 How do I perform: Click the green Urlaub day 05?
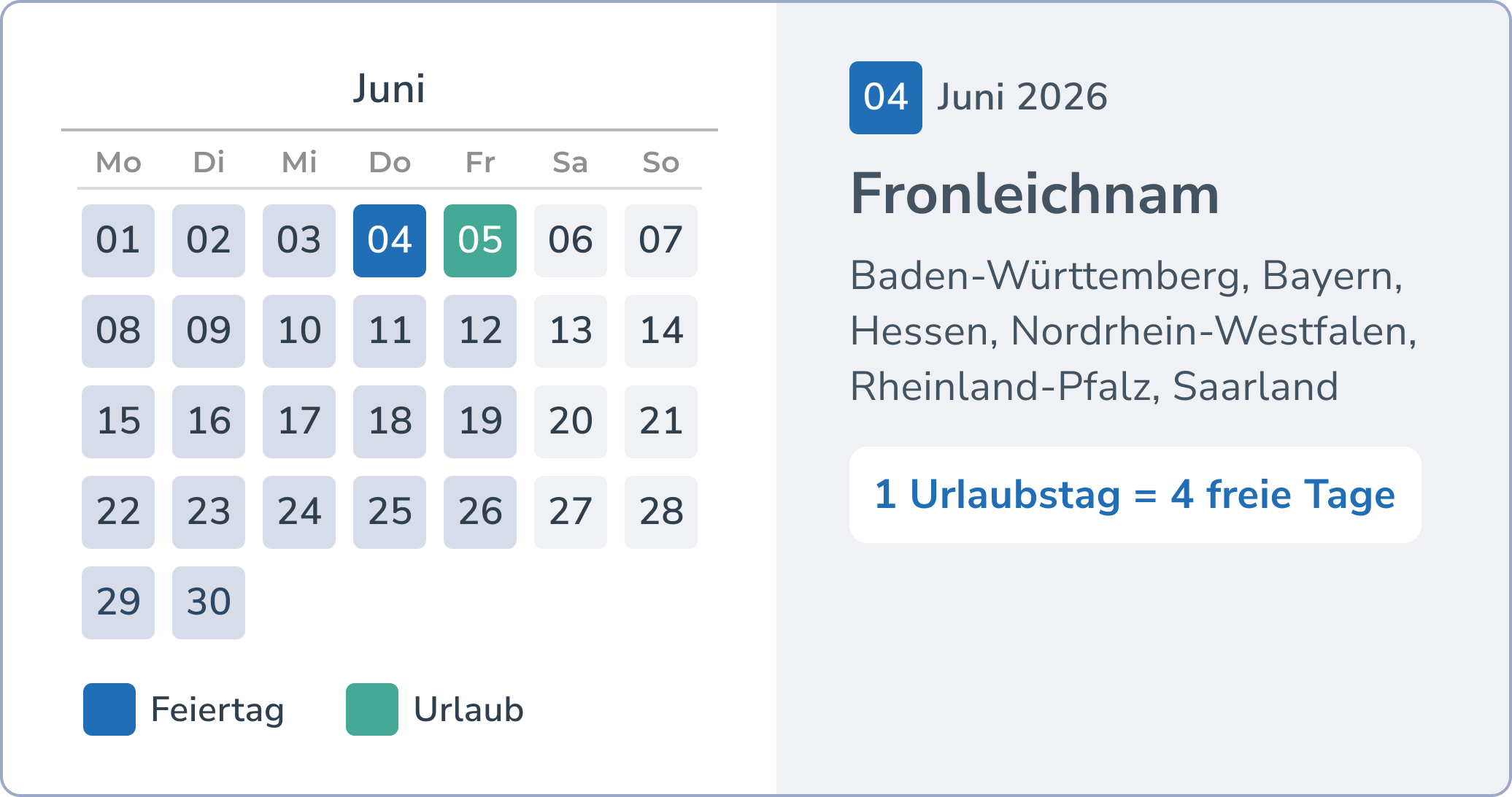480,240
